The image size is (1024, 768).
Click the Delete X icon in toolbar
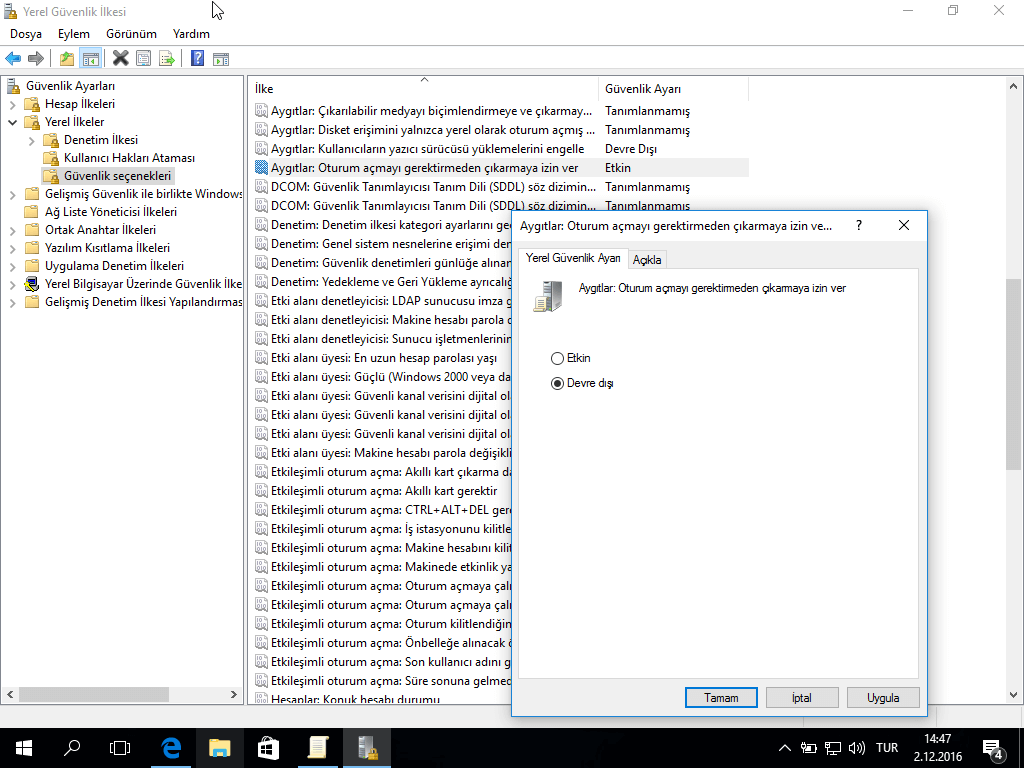click(121, 59)
